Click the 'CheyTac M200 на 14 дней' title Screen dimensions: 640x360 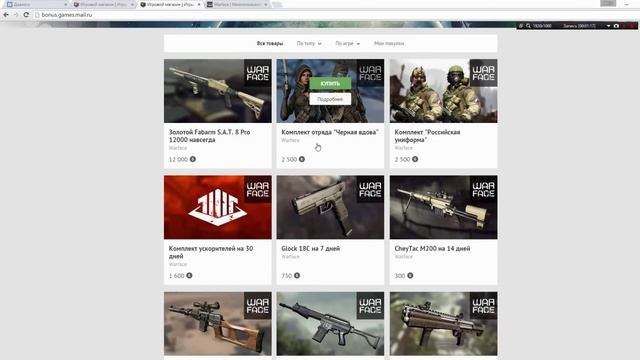pos(432,249)
